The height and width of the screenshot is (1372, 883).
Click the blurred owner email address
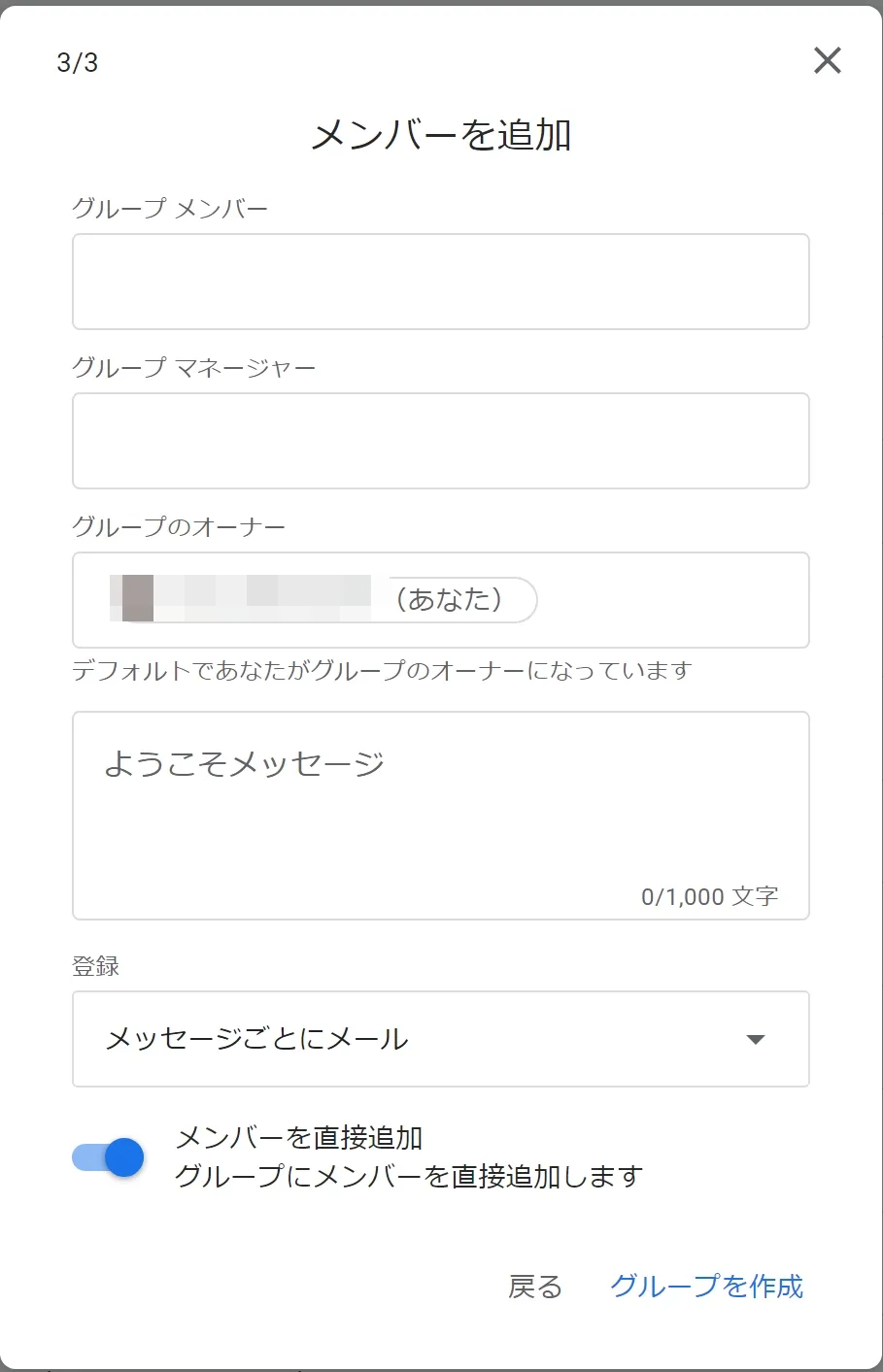pos(241,598)
